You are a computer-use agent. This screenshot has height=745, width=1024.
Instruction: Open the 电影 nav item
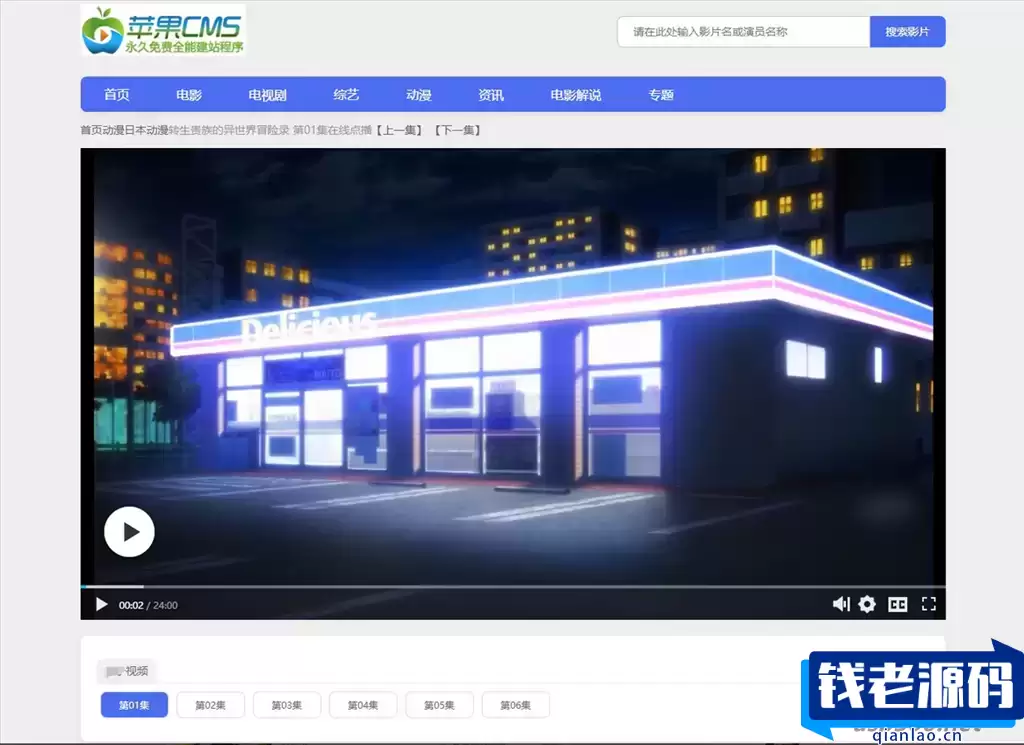pyautogui.click(x=189, y=95)
